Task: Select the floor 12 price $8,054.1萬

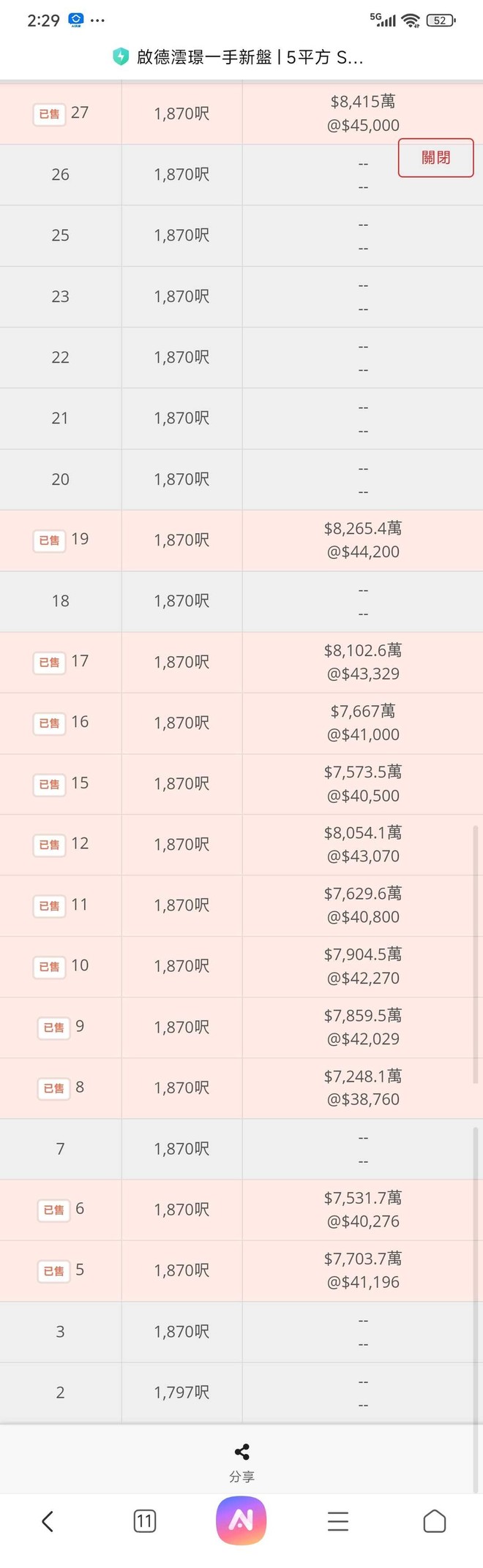Action: click(363, 832)
